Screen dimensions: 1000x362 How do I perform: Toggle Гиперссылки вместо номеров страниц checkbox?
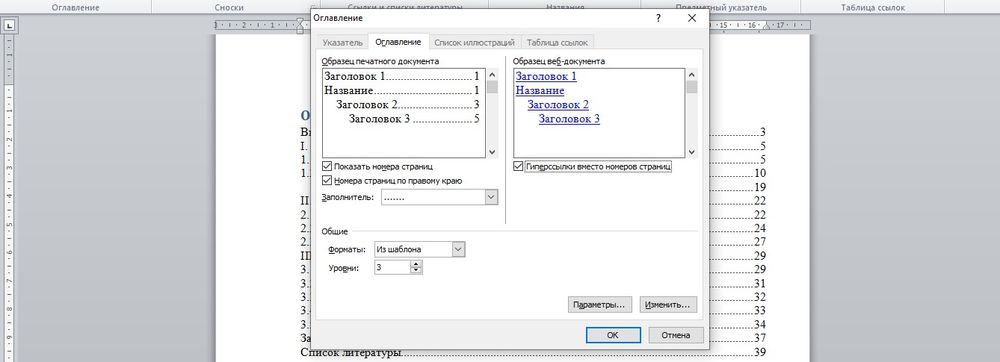[518, 166]
